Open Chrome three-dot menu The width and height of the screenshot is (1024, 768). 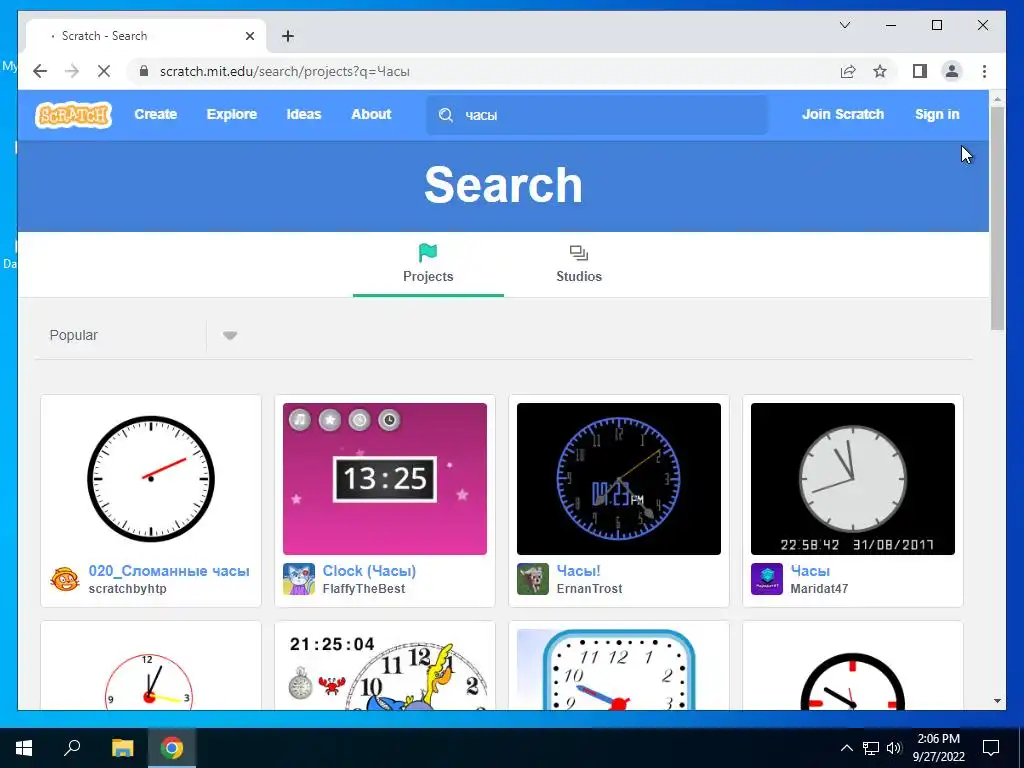(x=984, y=72)
